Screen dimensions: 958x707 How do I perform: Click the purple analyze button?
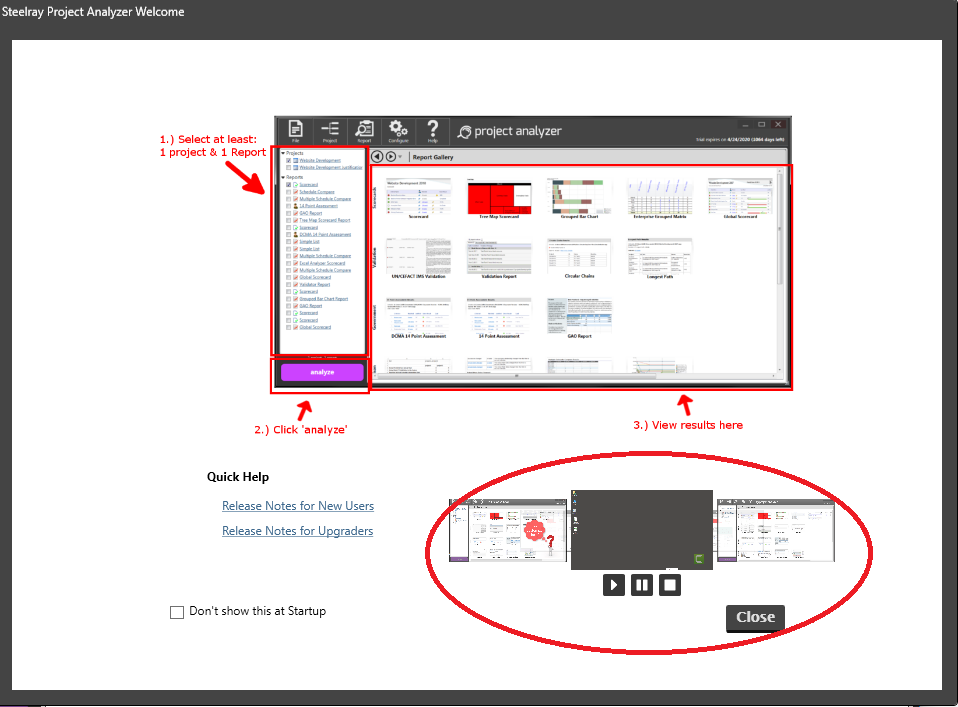pyautogui.click(x=322, y=372)
